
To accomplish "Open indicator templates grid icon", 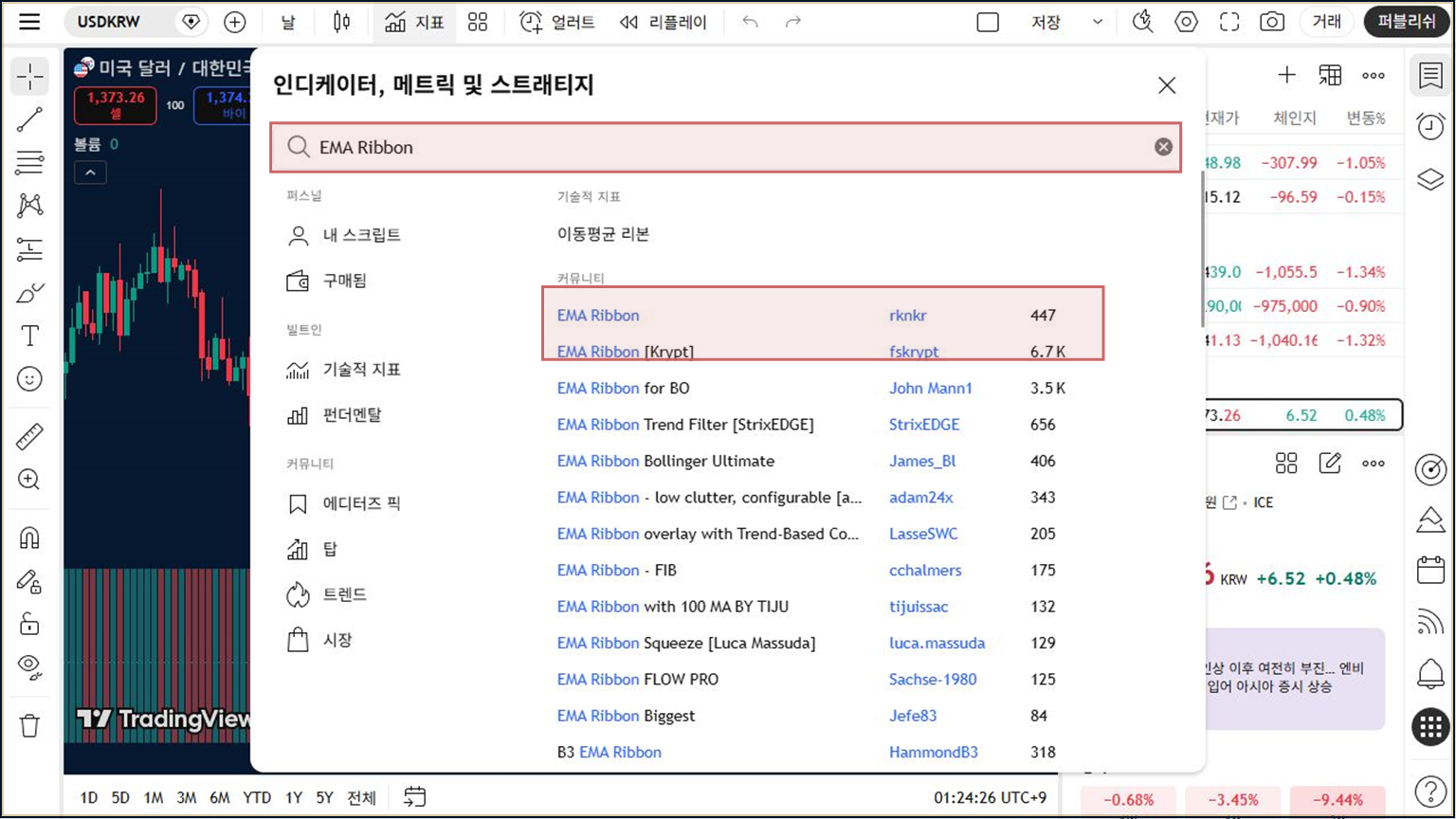I will coord(478,22).
